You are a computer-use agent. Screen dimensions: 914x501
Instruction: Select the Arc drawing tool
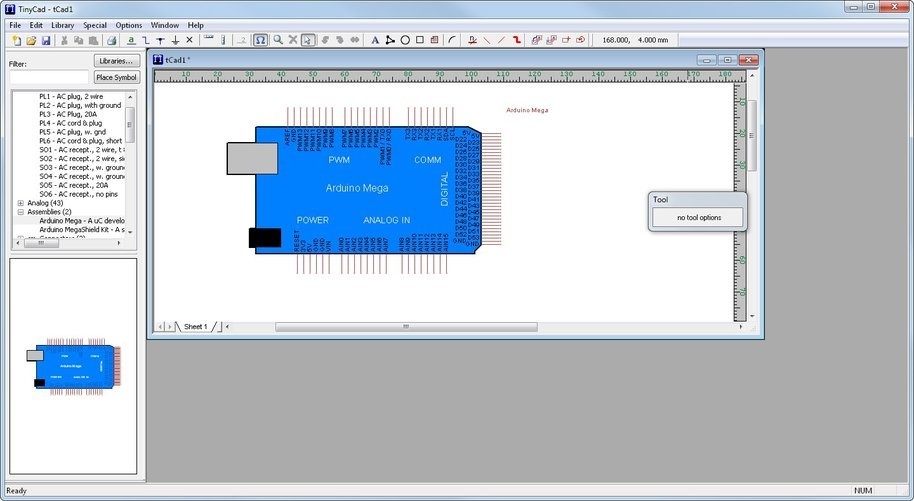pyautogui.click(x=452, y=40)
